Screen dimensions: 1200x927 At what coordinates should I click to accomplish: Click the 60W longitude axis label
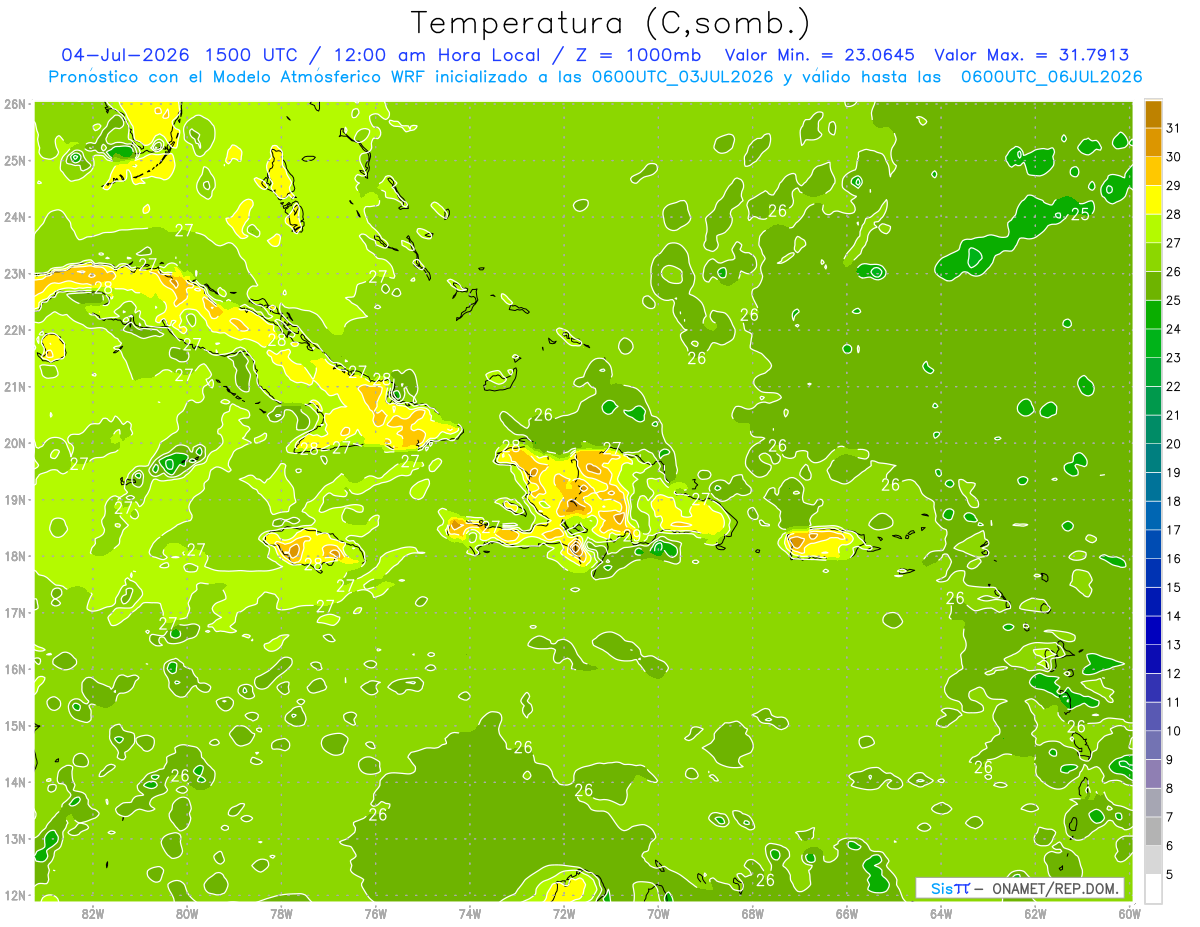coord(1129,913)
